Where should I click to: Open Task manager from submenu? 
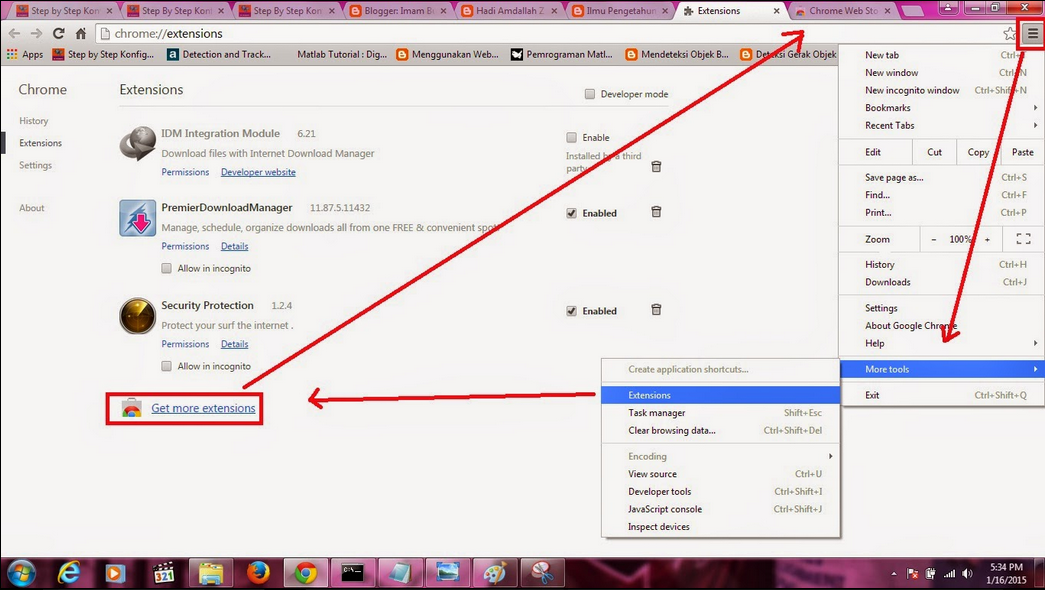[720, 413]
